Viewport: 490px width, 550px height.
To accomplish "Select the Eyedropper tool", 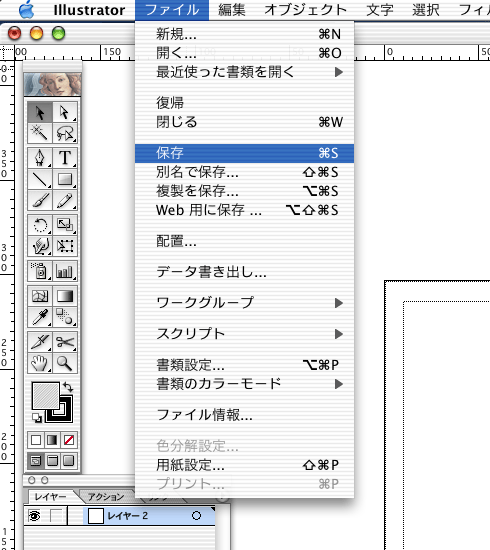I will (x=40, y=317).
